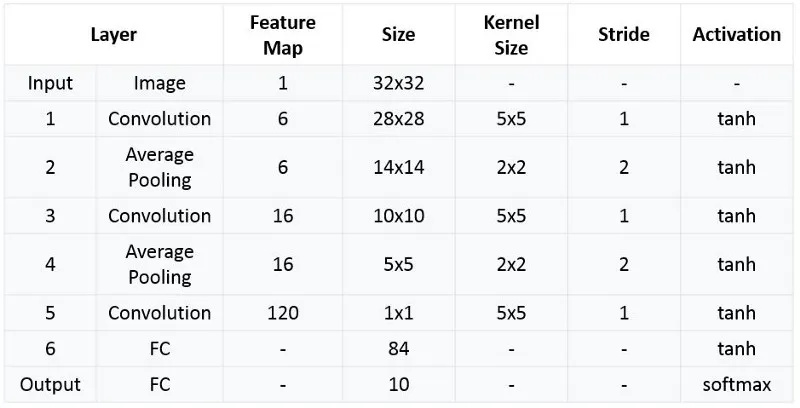Click the 10x10 size cell

point(398,216)
